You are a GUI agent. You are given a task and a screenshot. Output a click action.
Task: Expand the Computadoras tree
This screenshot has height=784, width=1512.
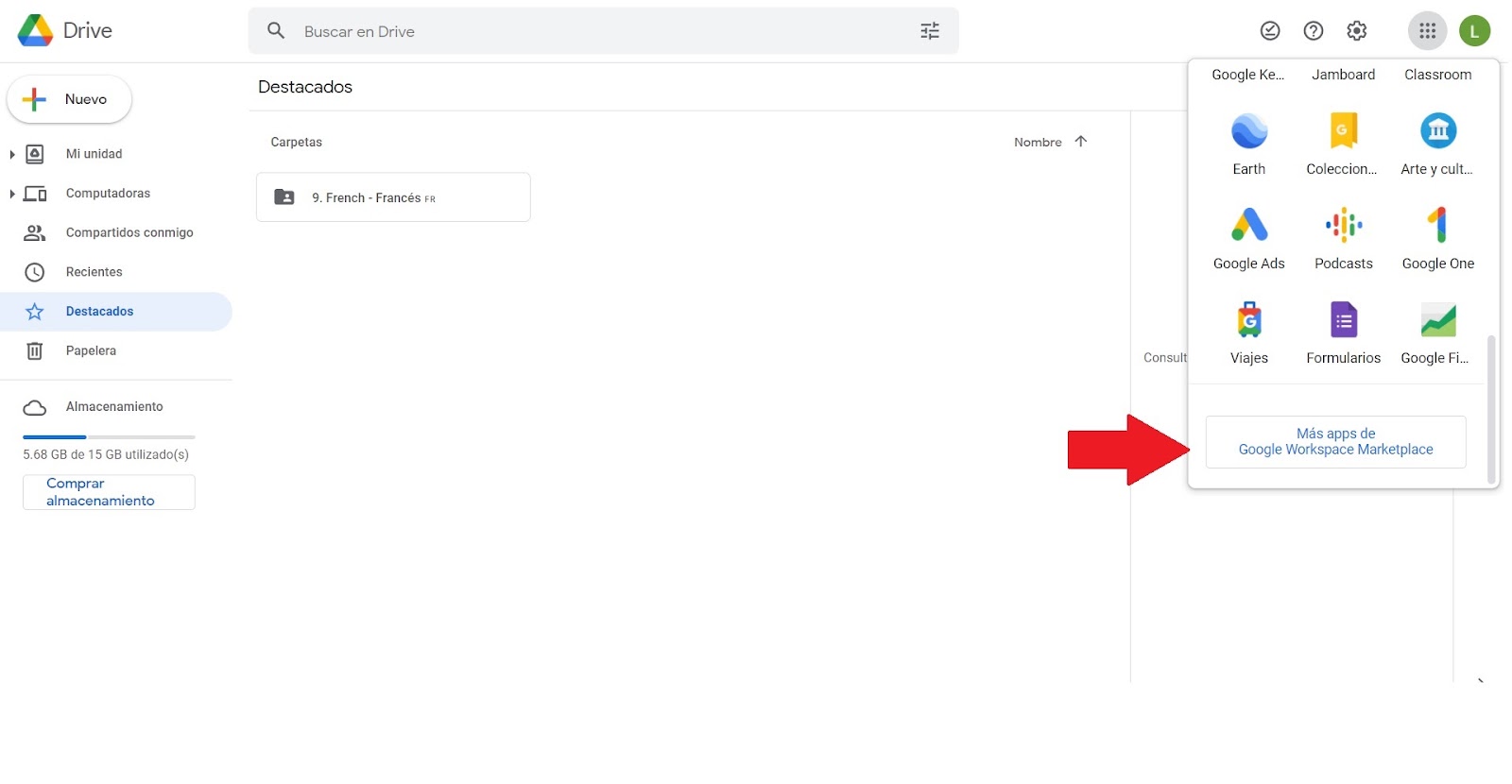[11, 194]
